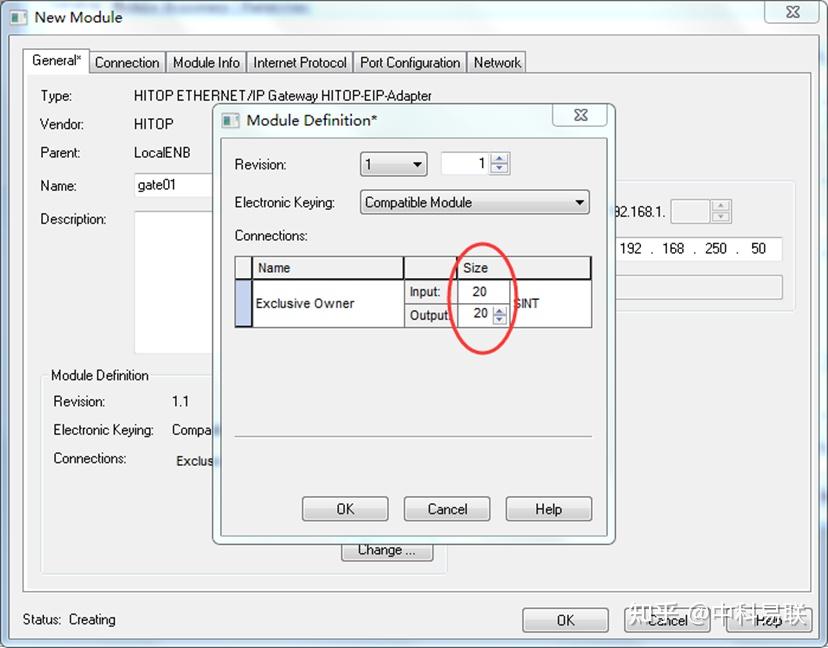Switch to the Connection tab

(x=127, y=61)
